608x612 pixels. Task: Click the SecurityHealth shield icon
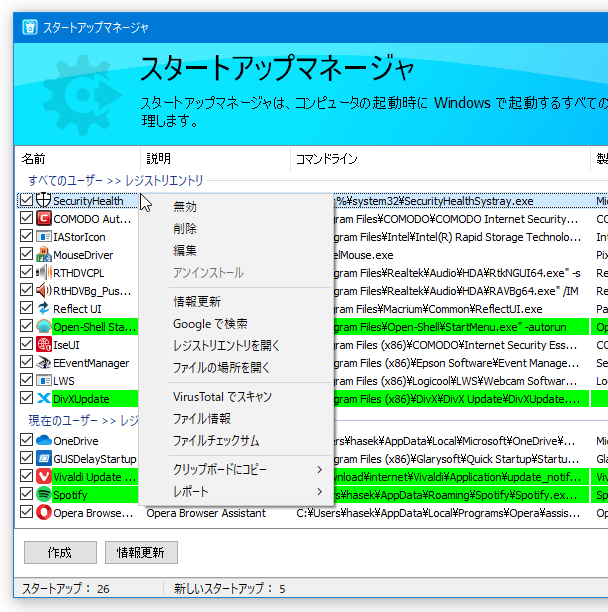(43, 200)
